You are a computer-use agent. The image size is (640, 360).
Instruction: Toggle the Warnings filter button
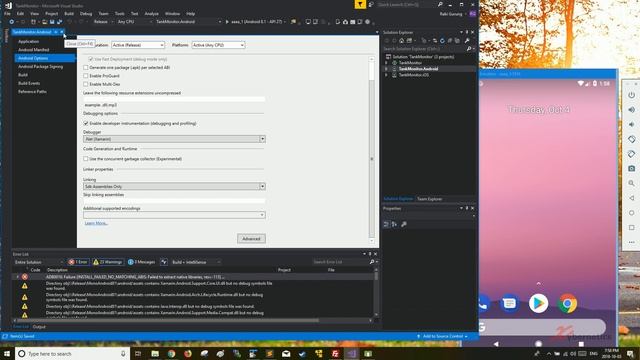(108, 262)
